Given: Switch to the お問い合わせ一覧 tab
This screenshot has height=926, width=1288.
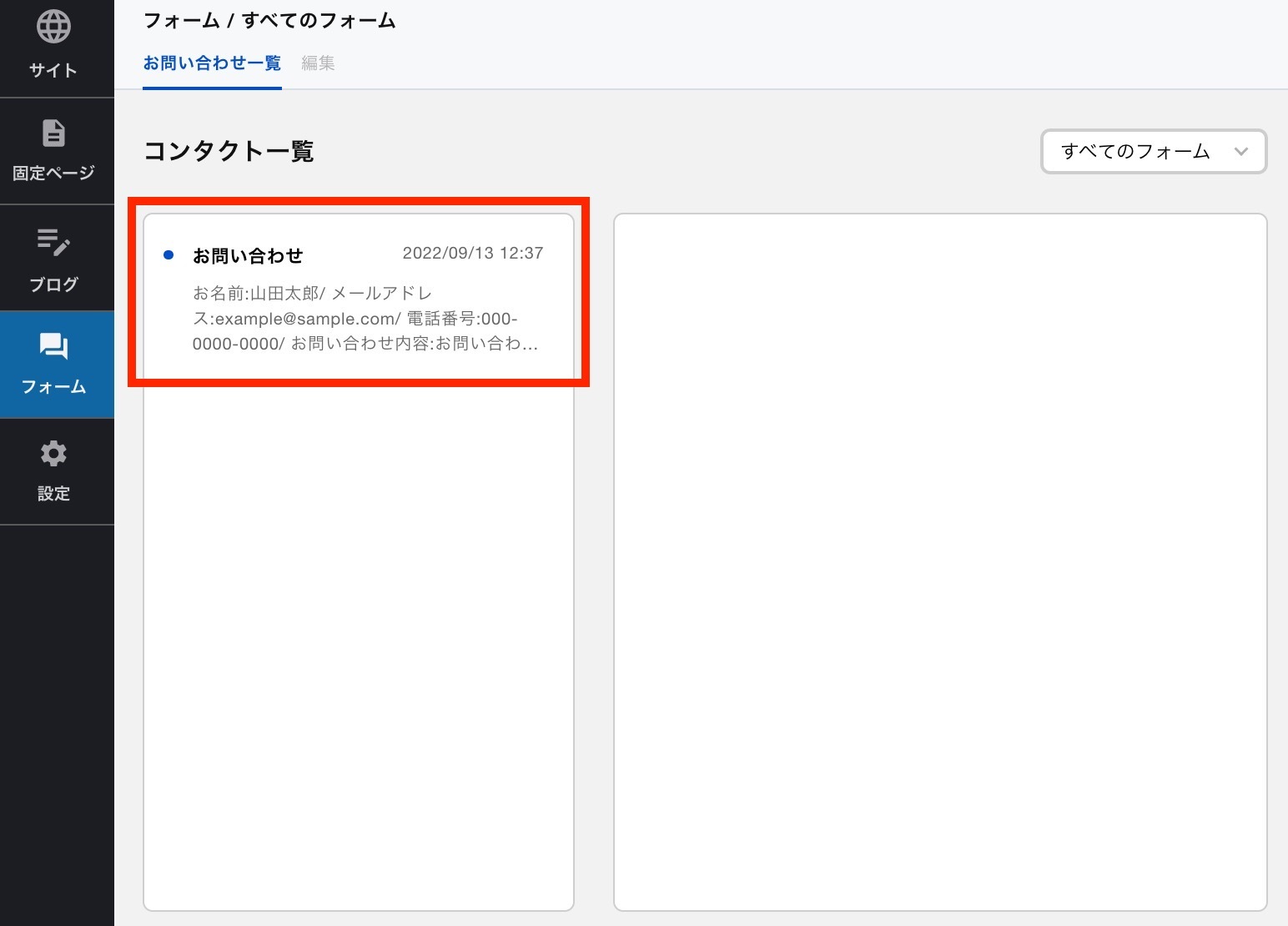Looking at the screenshot, I should [212, 63].
